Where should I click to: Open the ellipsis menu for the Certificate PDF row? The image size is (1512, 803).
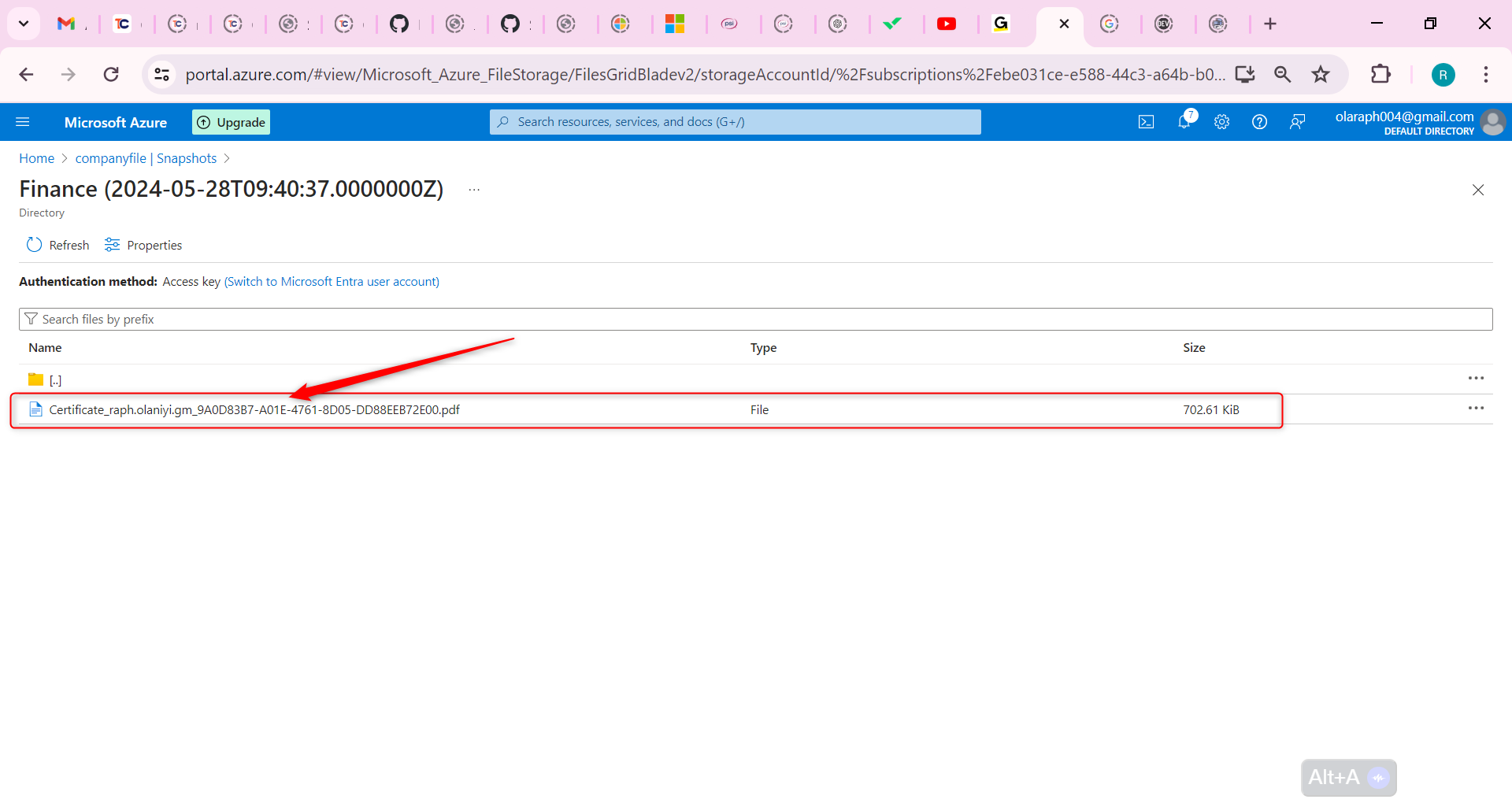click(1477, 408)
